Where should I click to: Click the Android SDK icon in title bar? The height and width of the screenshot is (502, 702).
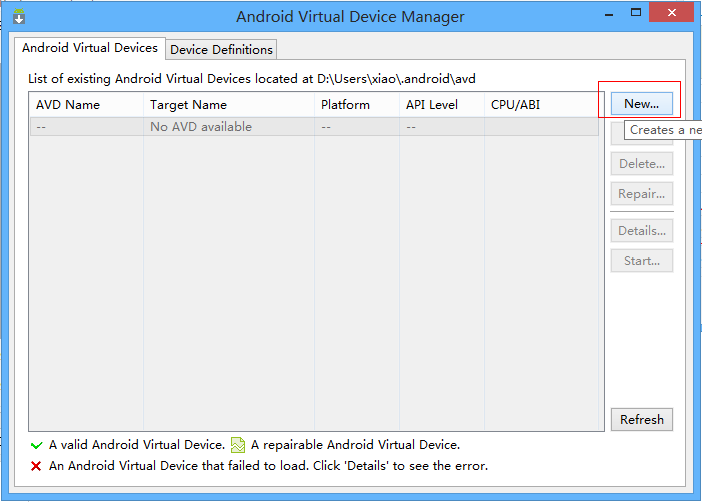point(19,16)
